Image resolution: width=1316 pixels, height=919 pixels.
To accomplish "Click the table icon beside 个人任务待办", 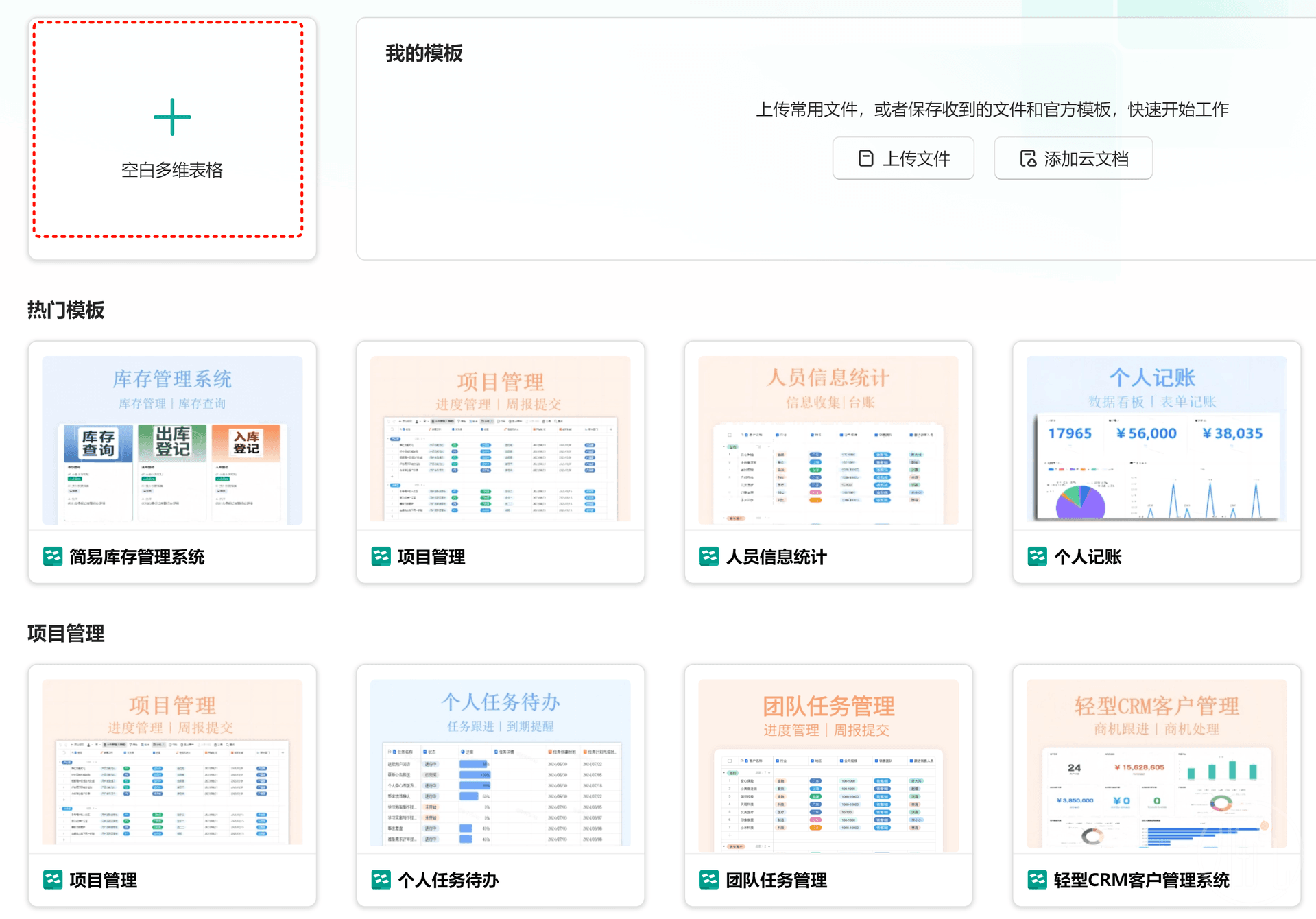I will (x=381, y=879).
